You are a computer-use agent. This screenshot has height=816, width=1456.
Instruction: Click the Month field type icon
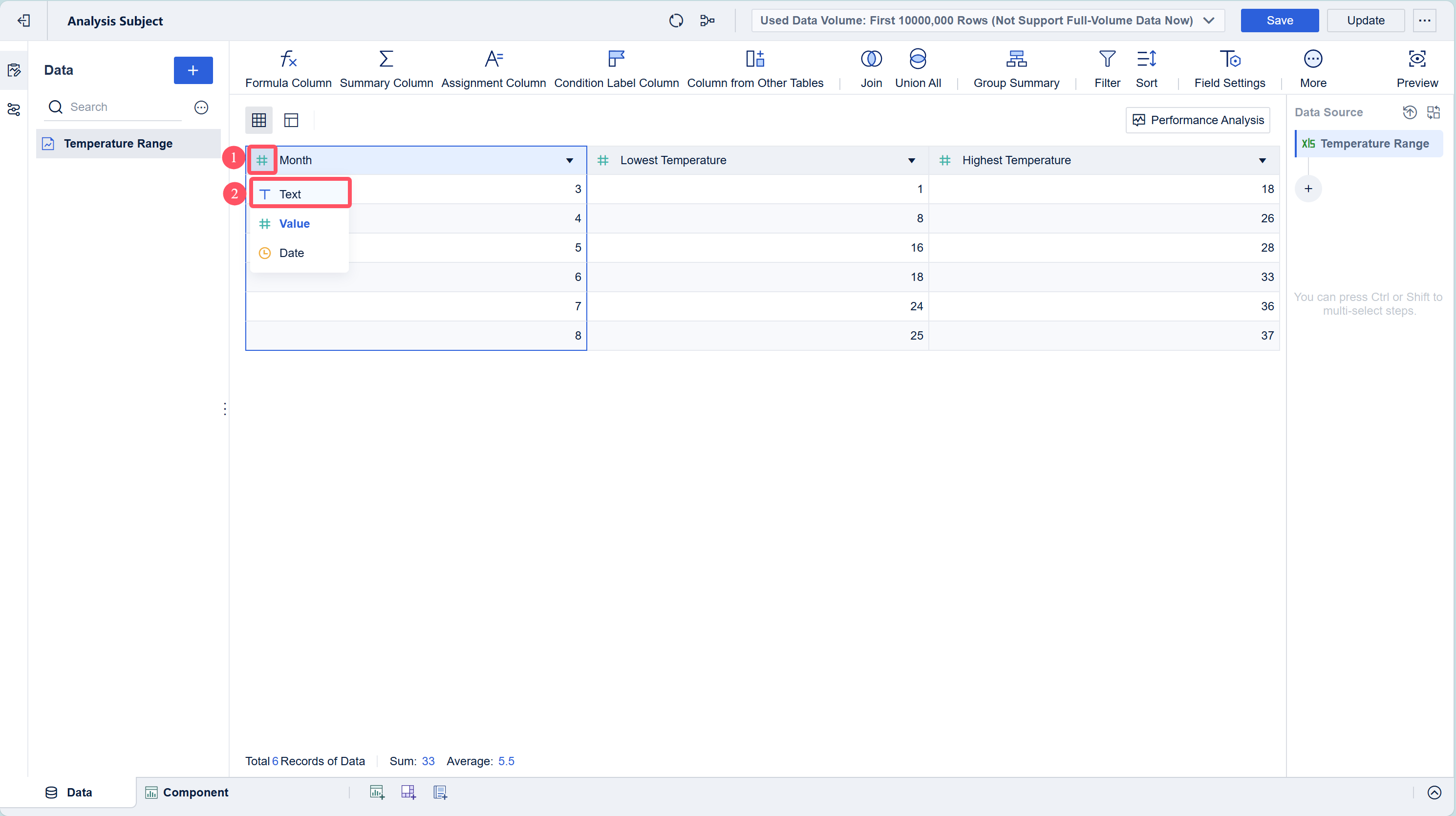tap(262, 160)
